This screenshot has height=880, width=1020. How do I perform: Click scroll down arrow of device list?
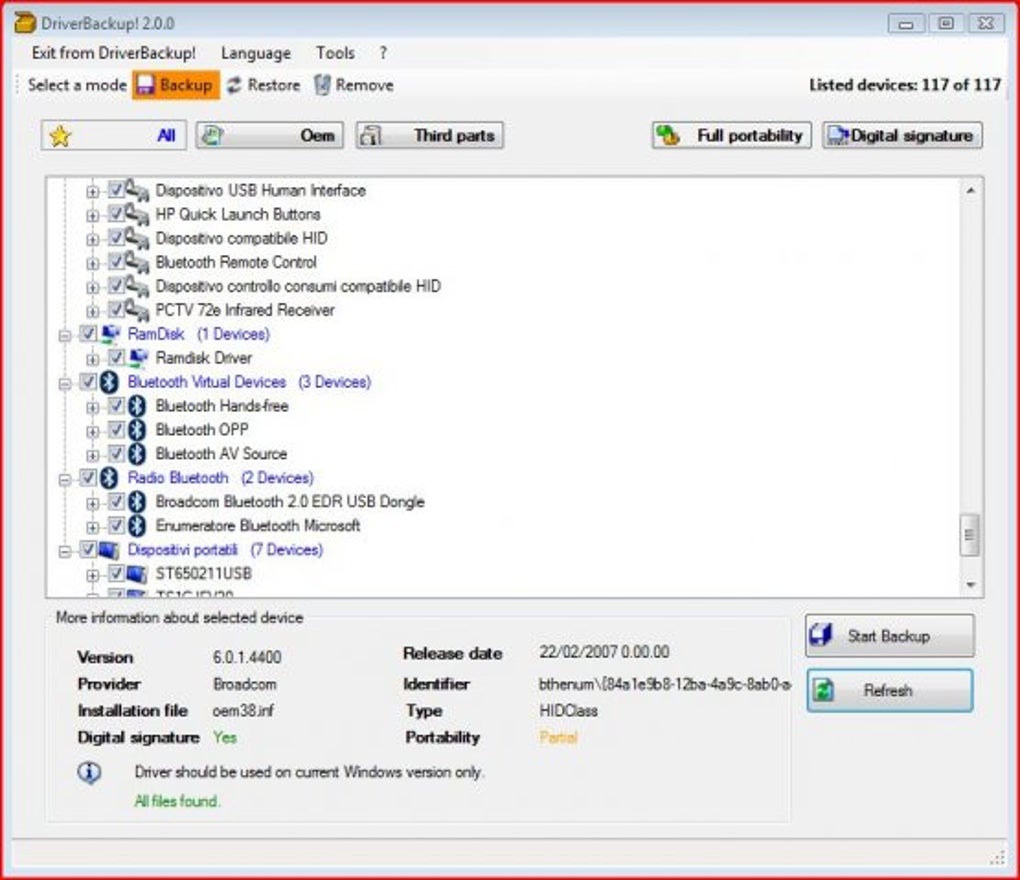click(x=971, y=585)
